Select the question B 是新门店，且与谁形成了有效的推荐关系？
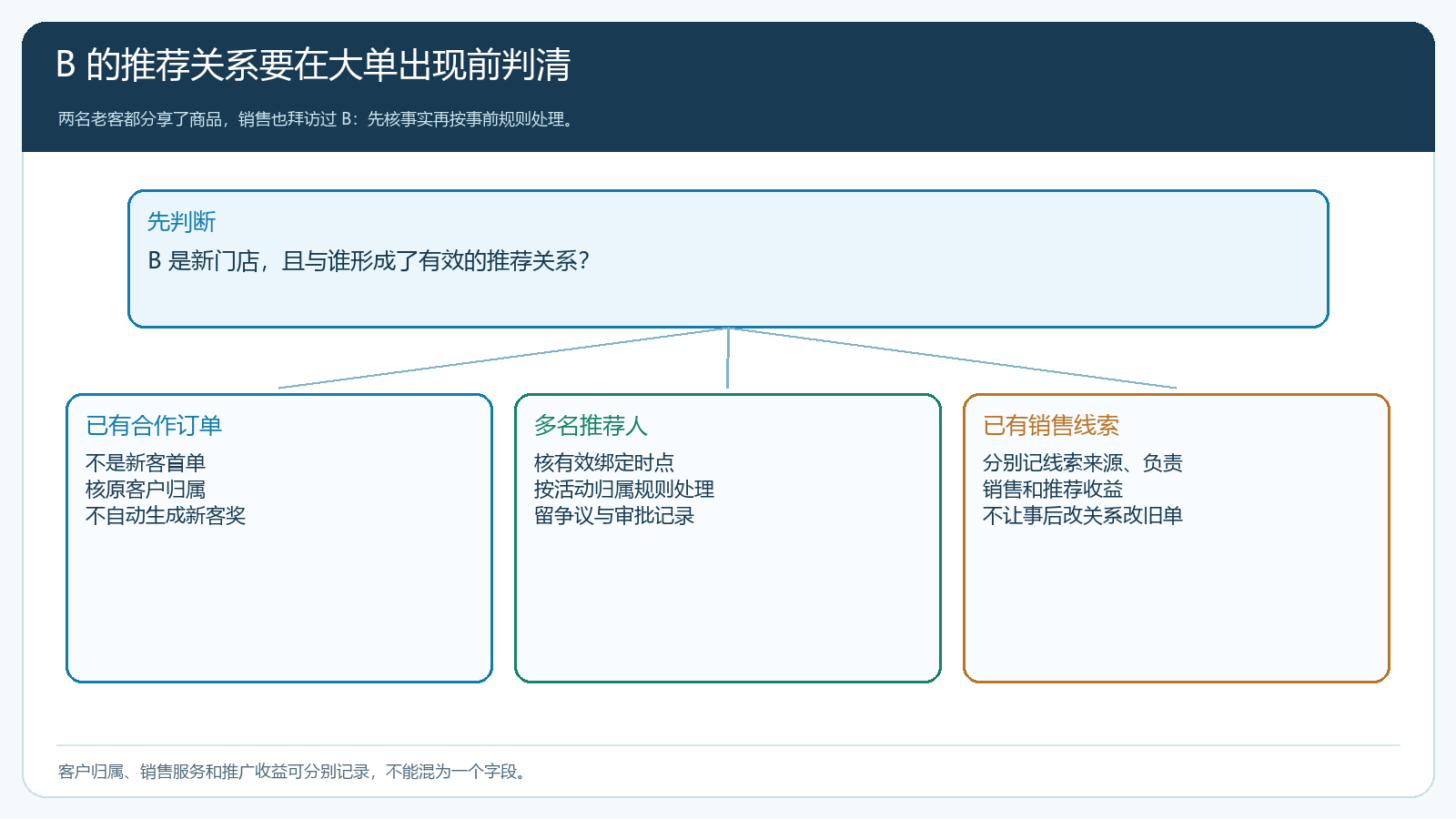 369,261
